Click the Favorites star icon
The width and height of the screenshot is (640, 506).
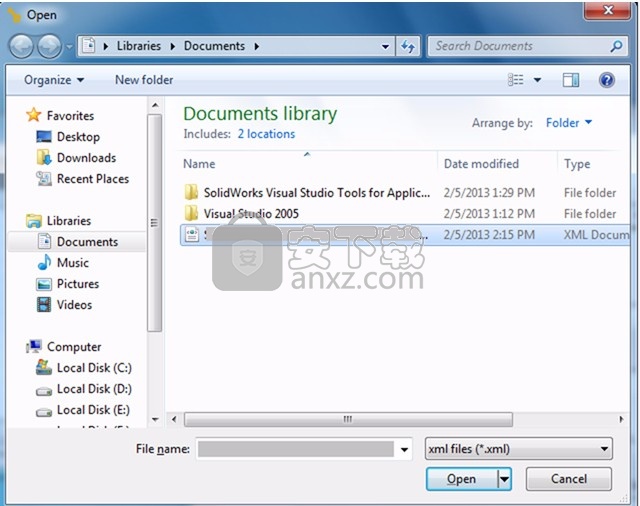coord(33,115)
